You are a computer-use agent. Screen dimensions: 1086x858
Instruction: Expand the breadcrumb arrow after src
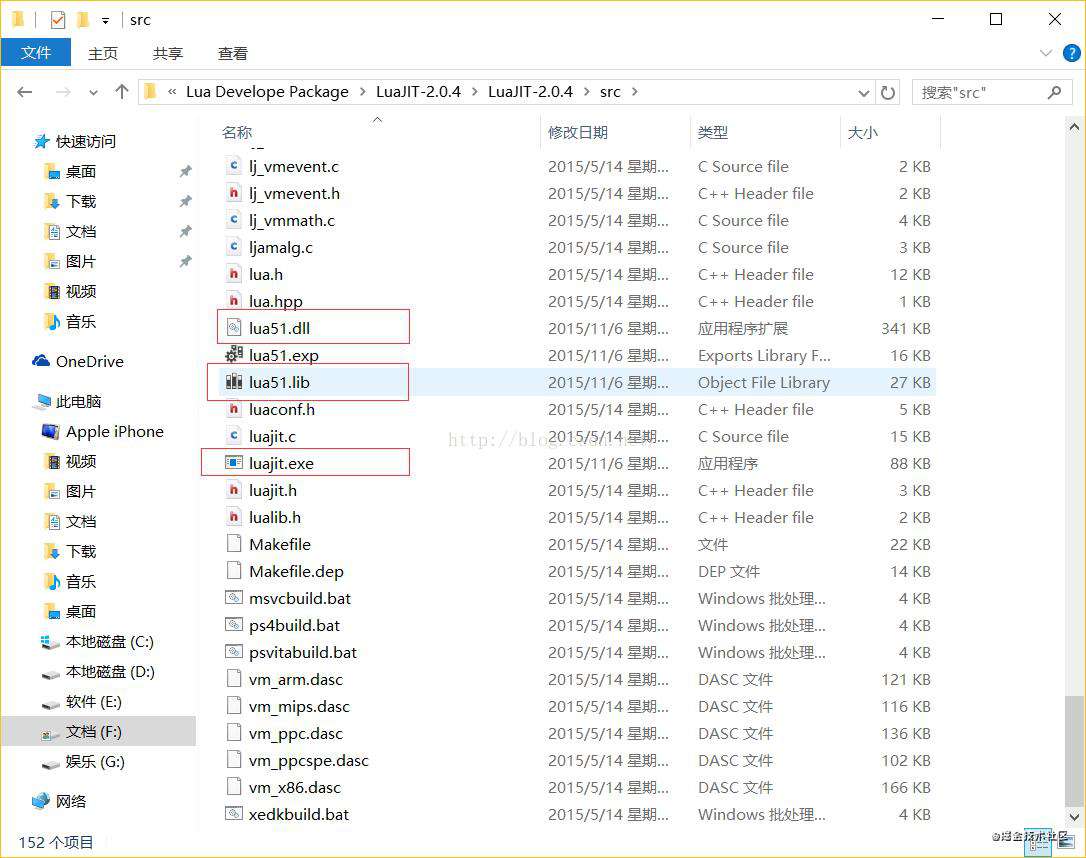coord(635,91)
